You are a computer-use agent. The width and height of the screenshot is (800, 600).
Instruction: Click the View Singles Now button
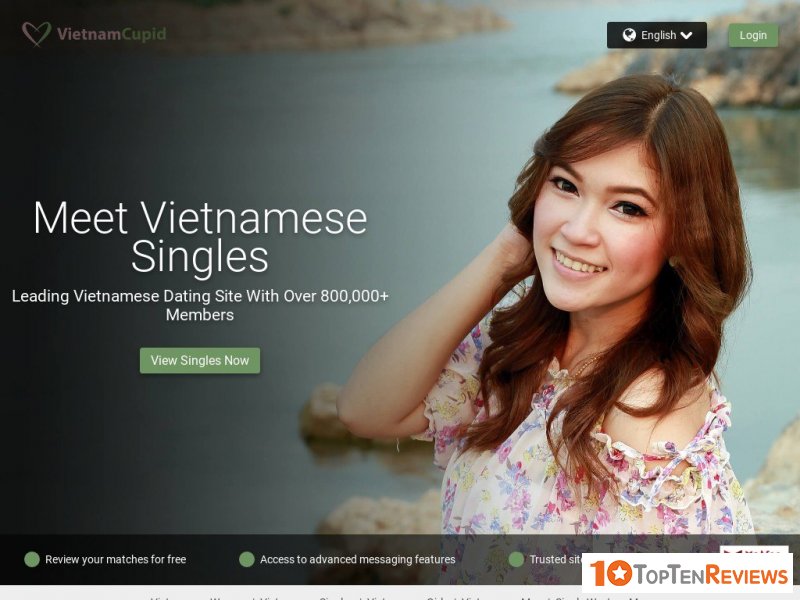pos(200,360)
